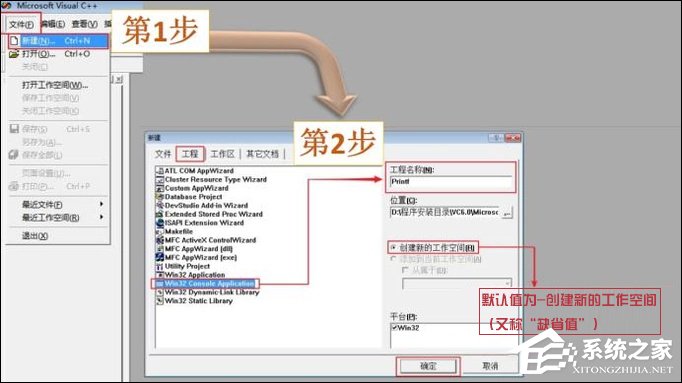The image size is (682, 383).
Task: Click the Cluster Resource Type Wizard icon
Action: [160, 180]
